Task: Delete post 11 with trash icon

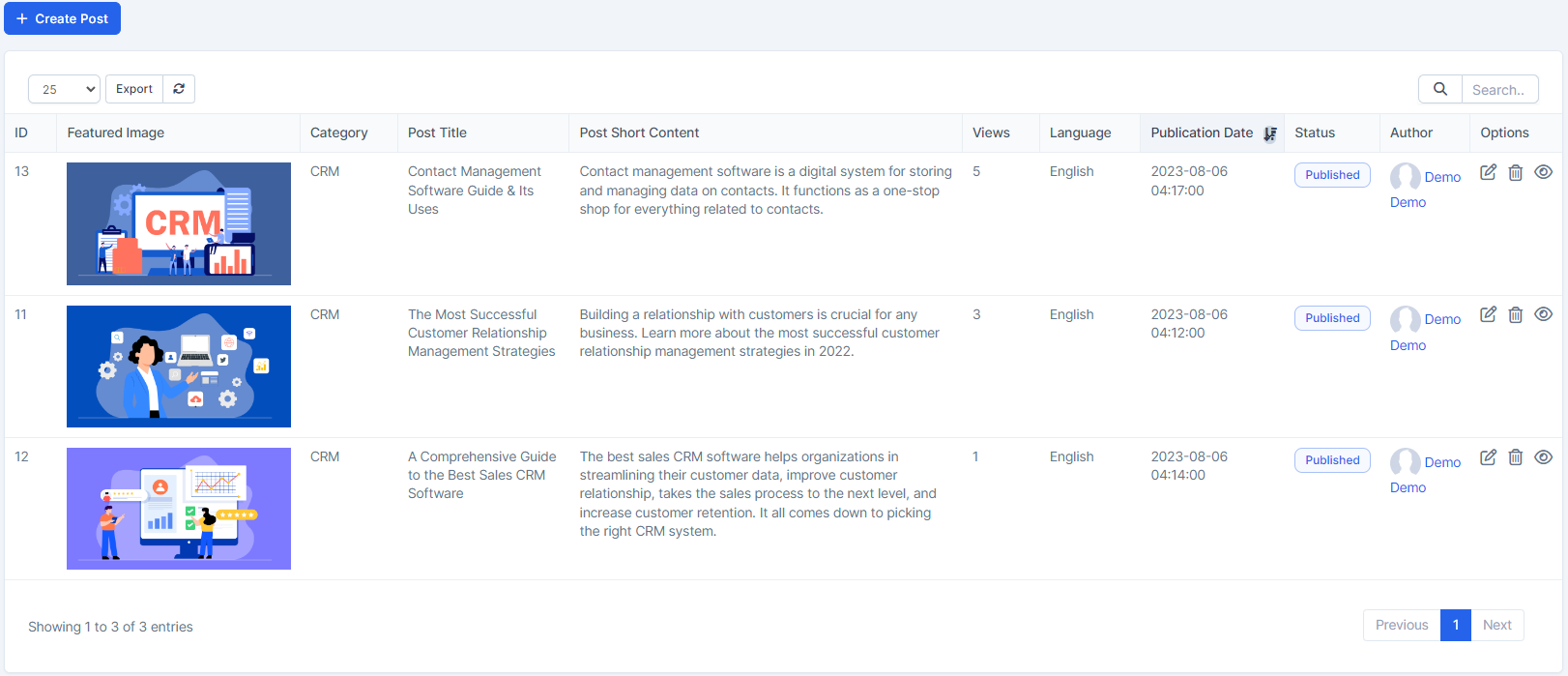Action: click(x=1515, y=314)
